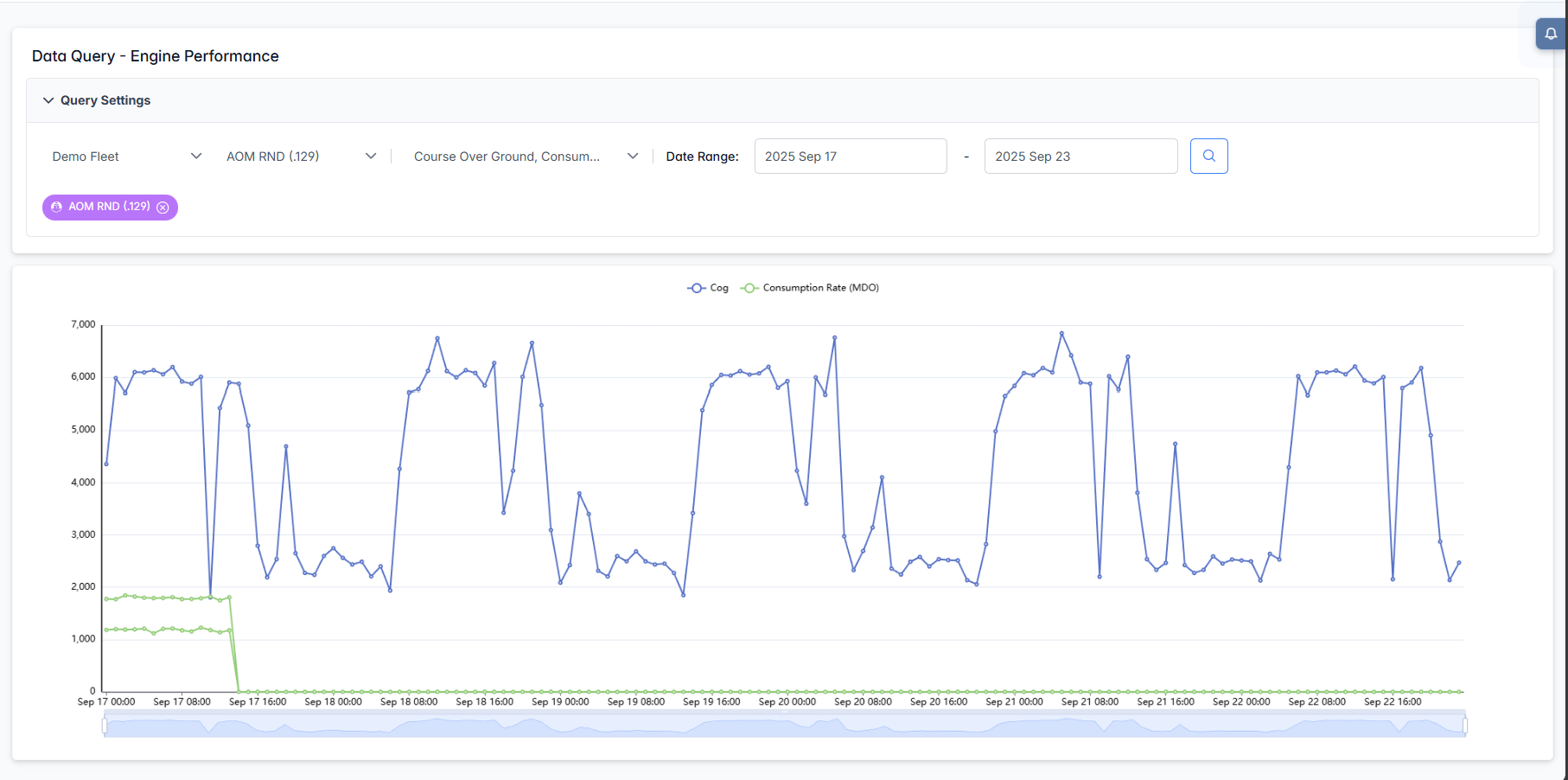Hide Consumption Rate (MDO) legend series
Viewport: 1568px width, 780px height.
(x=810, y=288)
